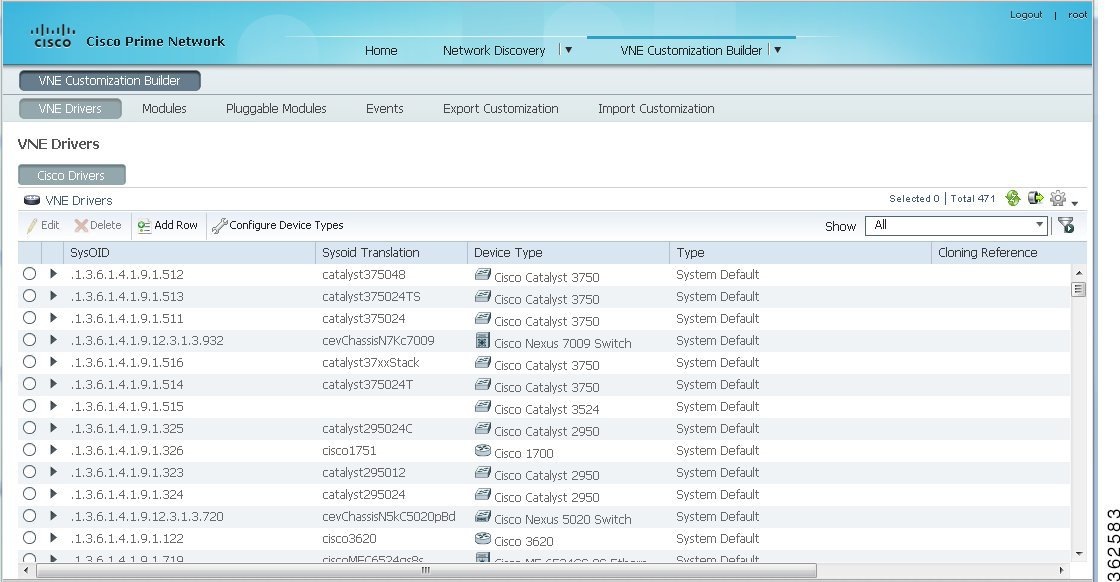This screenshot has height=582, width=1120.
Task: Click the Cisco logo in the header
Action: coord(52,36)
